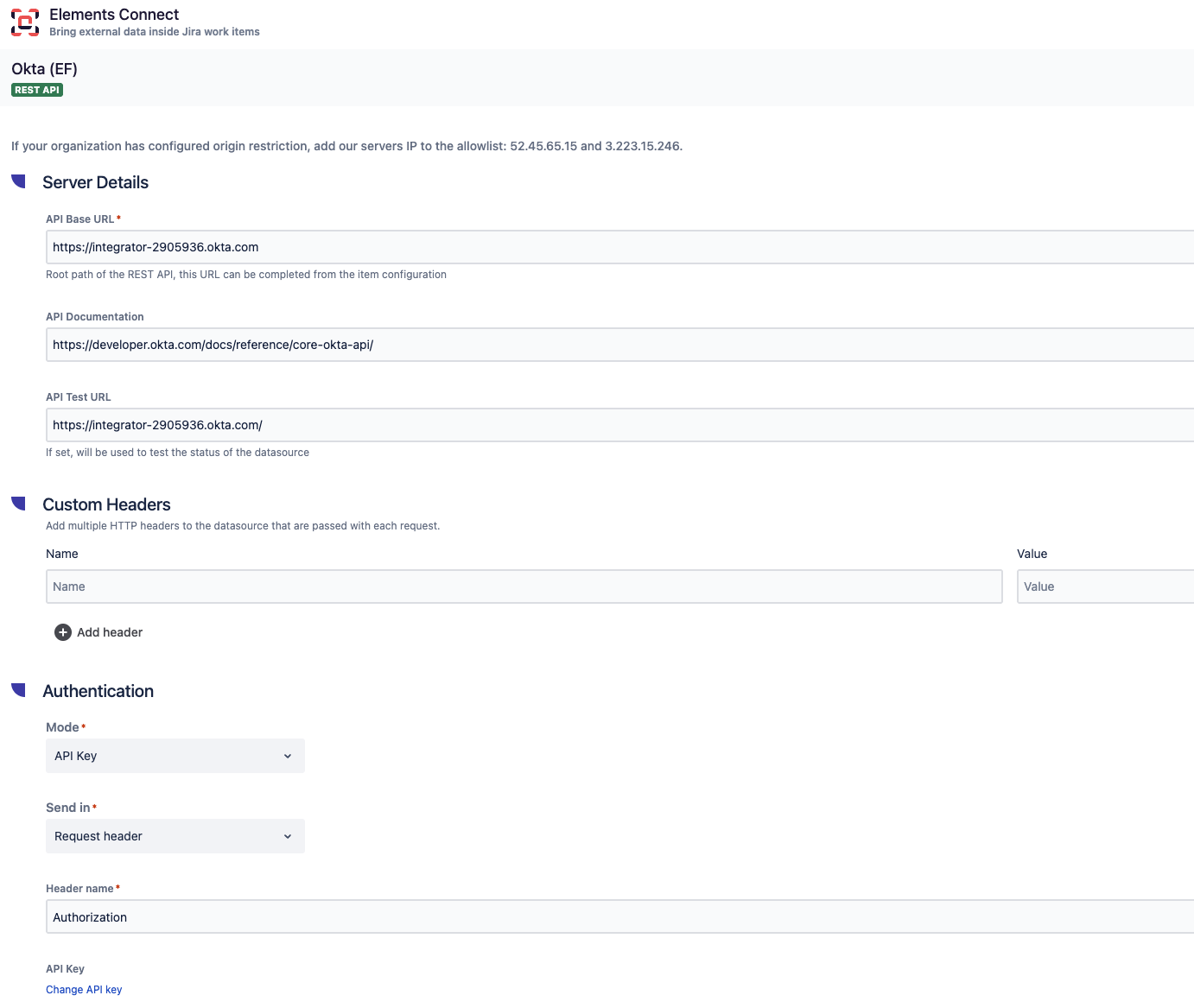Click the Elements Connect logo icon
This screenshot has height=1008, width=1194.
25,22
